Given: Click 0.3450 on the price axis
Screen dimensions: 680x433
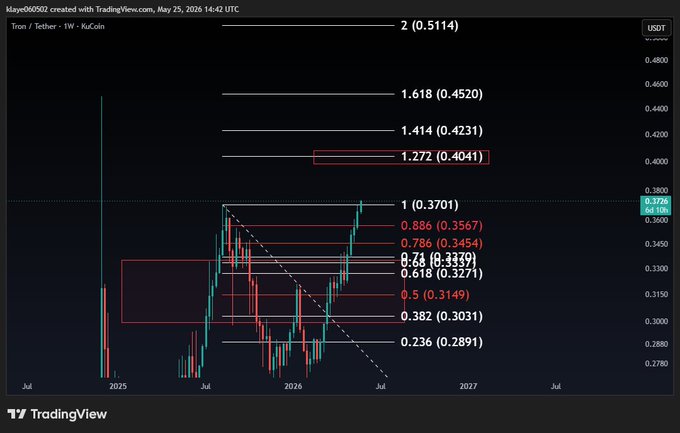Looking at the screenshot, I should click(656, 244).
